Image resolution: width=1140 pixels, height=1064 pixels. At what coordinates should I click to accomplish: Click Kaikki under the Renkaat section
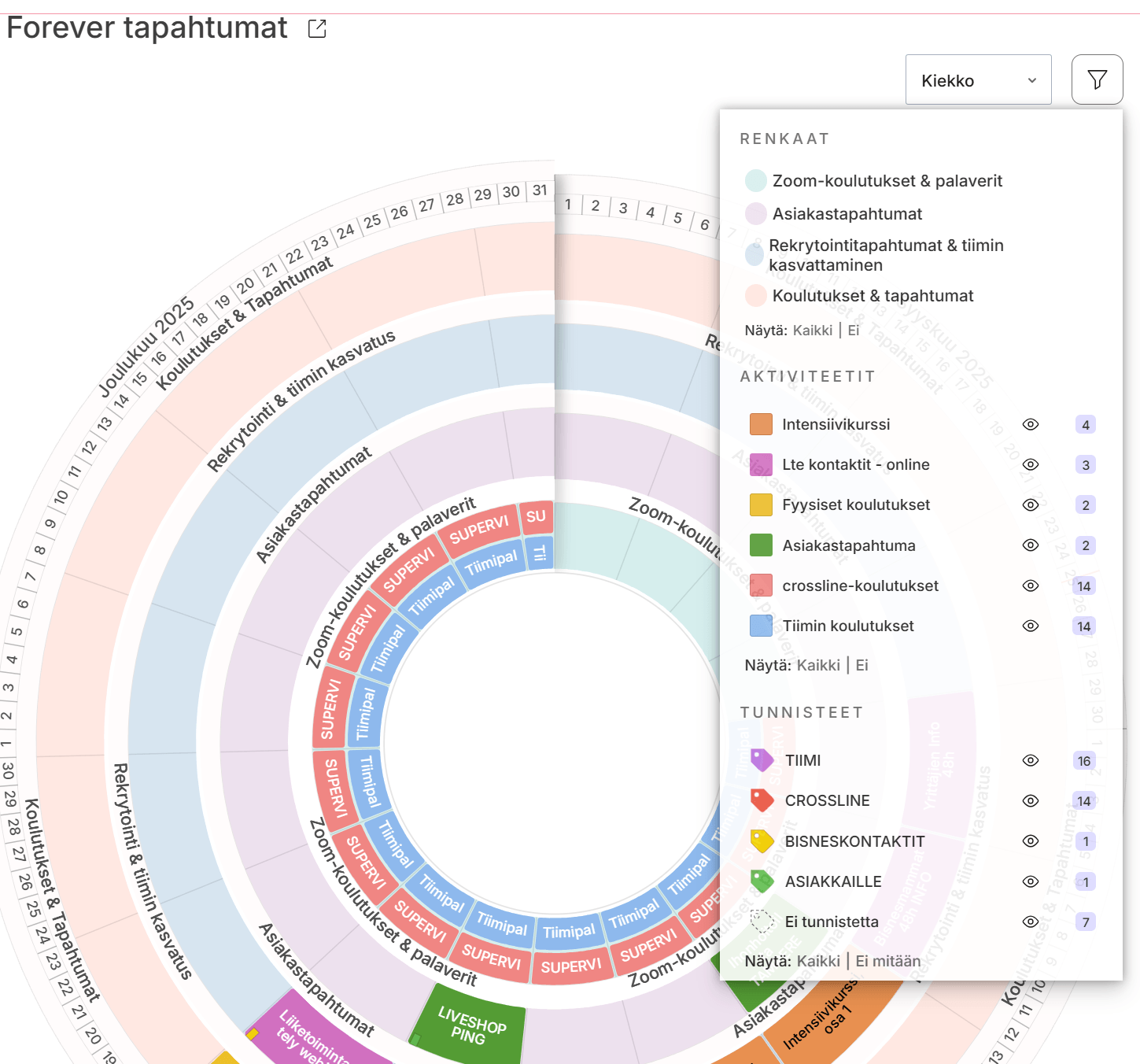click(812, 331)
